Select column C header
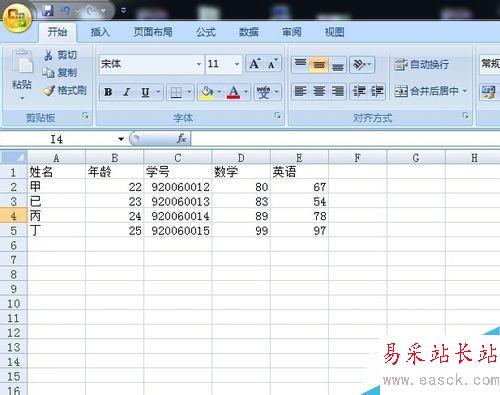500x395 pixels. 178,158
